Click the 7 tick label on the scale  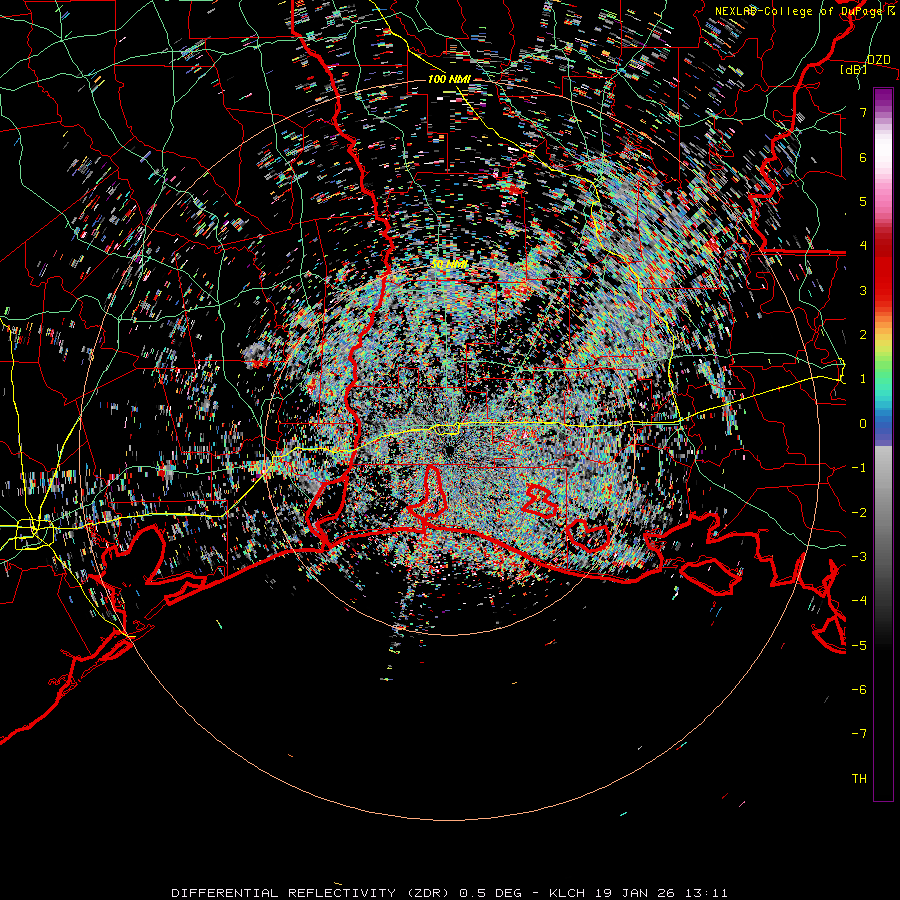(x=863, y=112)
